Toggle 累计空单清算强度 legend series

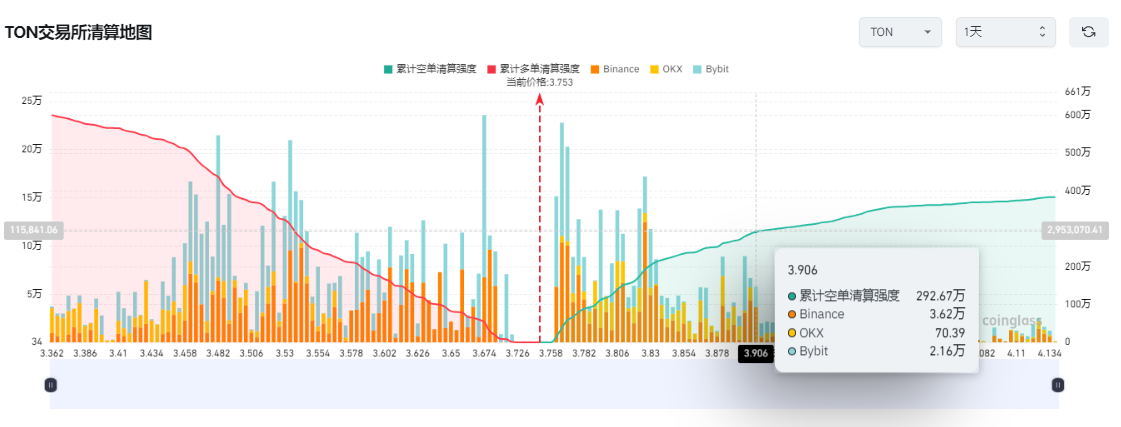pyautogui.click(x=430, y=69)
